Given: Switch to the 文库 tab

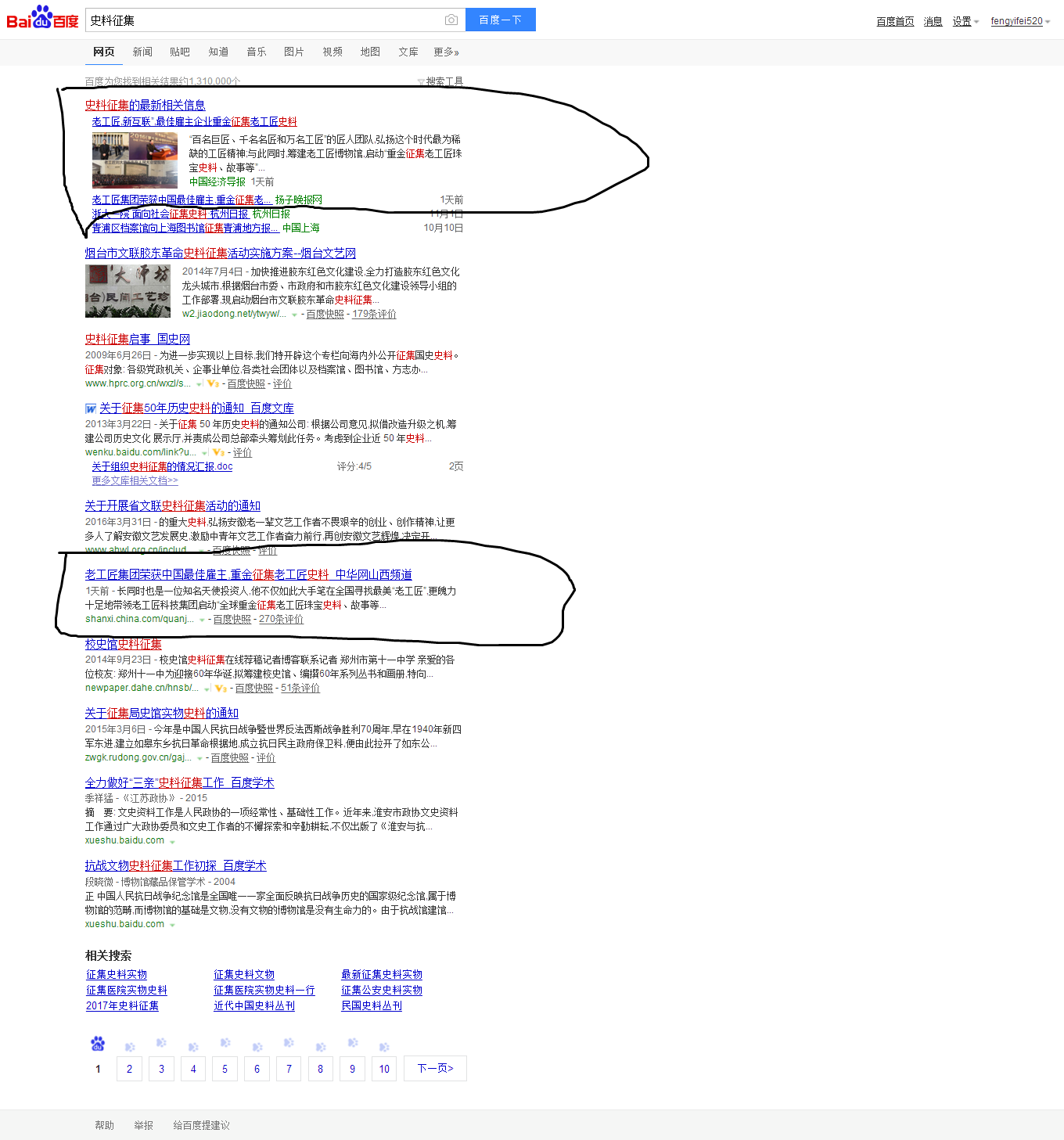Looking at the screenshot, I should click(408, 52).
